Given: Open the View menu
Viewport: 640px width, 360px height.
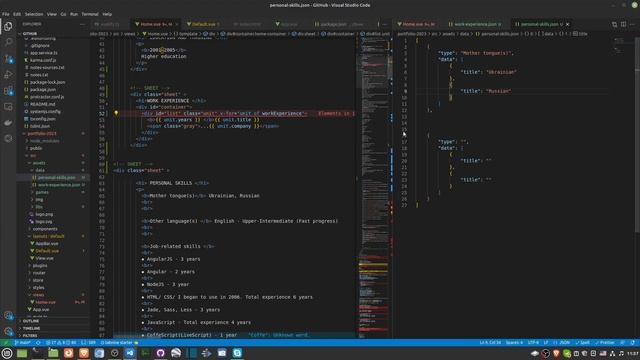Looking at the screenshot, I should coord(51,14).
